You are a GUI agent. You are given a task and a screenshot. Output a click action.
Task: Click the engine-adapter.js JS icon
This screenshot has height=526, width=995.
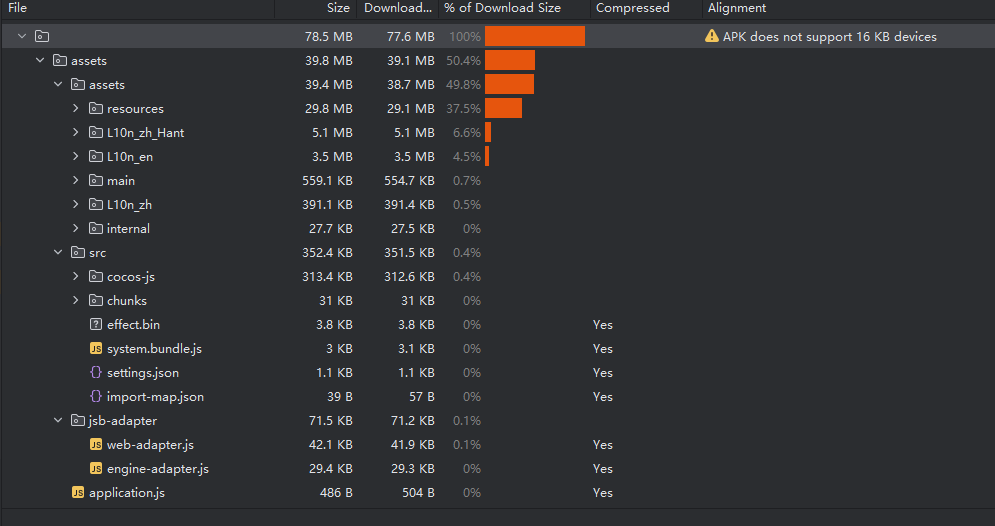pos(96,469)
